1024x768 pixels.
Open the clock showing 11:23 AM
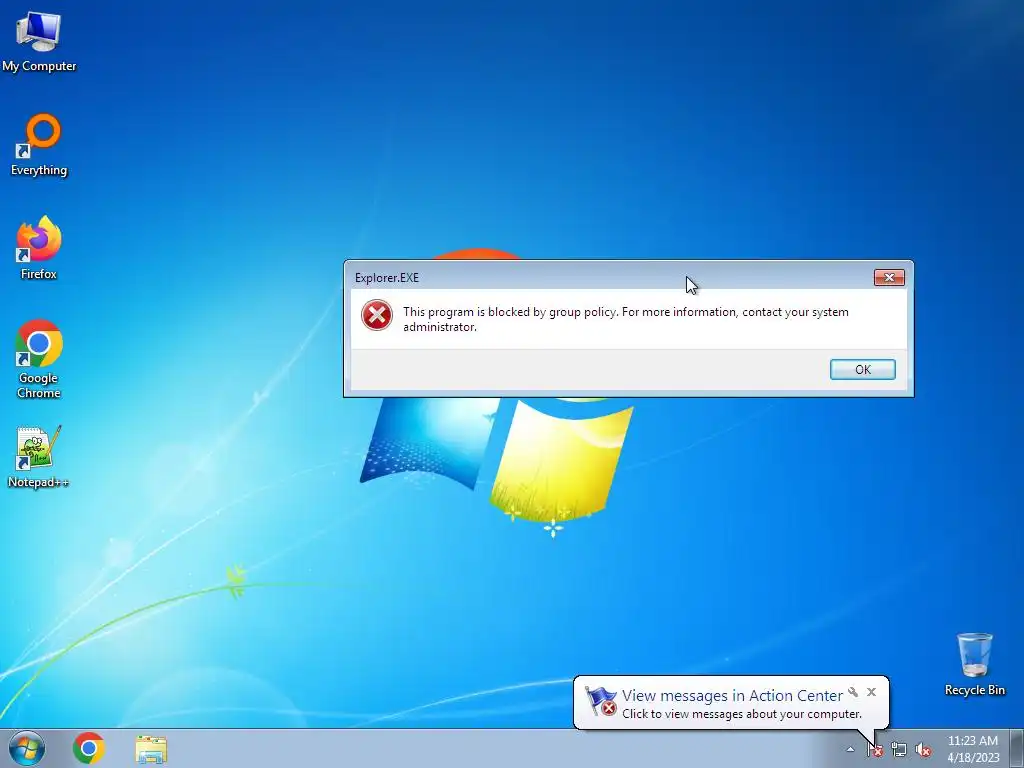point(973,749)
